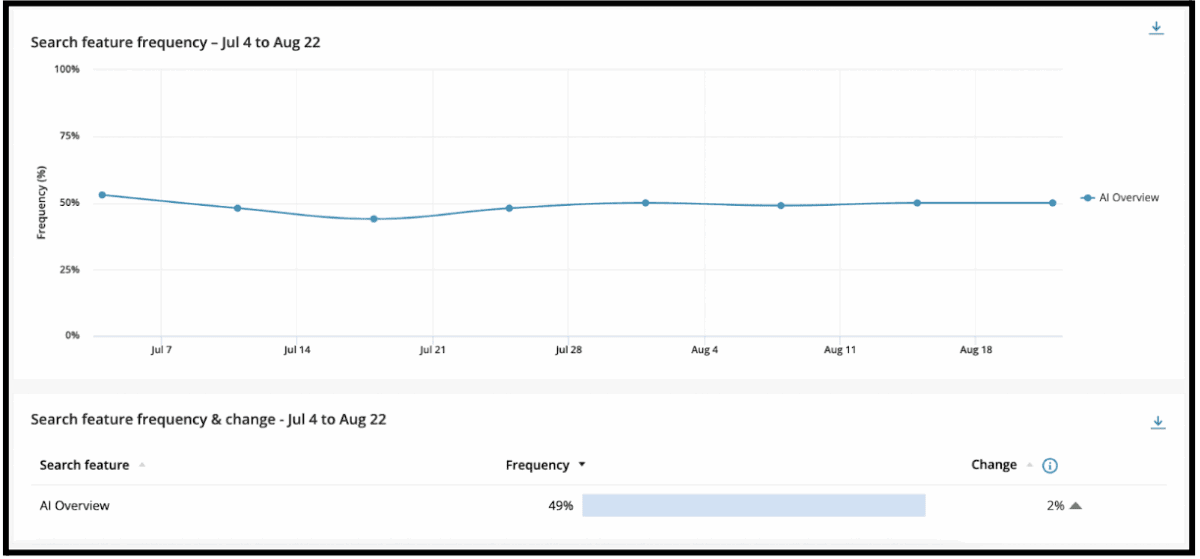Screen dimensions: 1200x559
Task: Select the lowest data point near Jul 18
Action: click(x=373, y=219)
